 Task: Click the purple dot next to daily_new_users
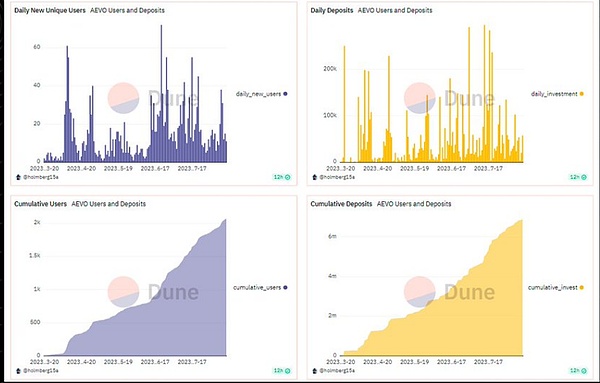[285, 94]
